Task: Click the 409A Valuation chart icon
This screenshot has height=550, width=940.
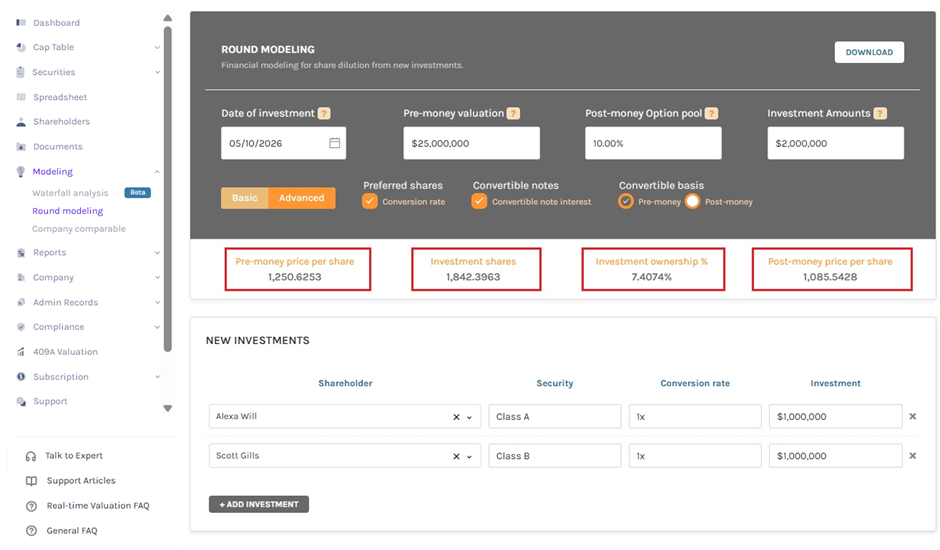Action: pyautogui.click(x=21, y=352)
